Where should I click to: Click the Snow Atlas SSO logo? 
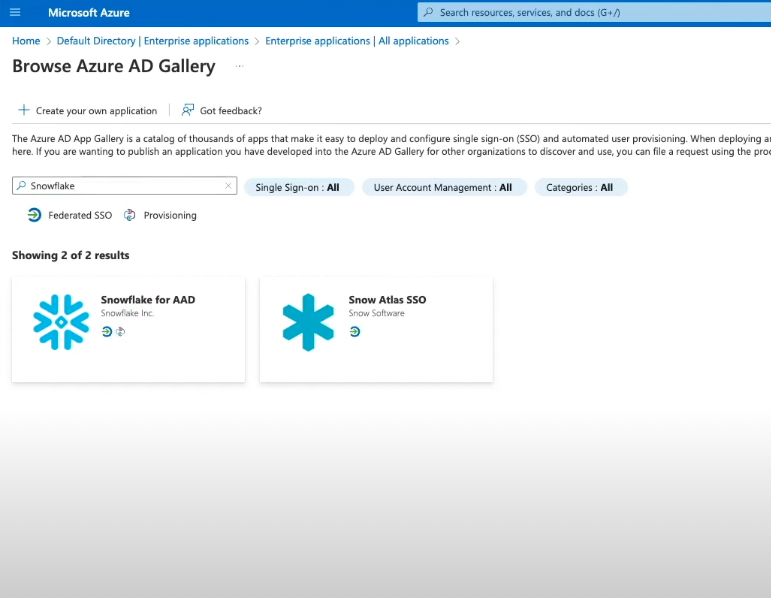pos(308,322)
